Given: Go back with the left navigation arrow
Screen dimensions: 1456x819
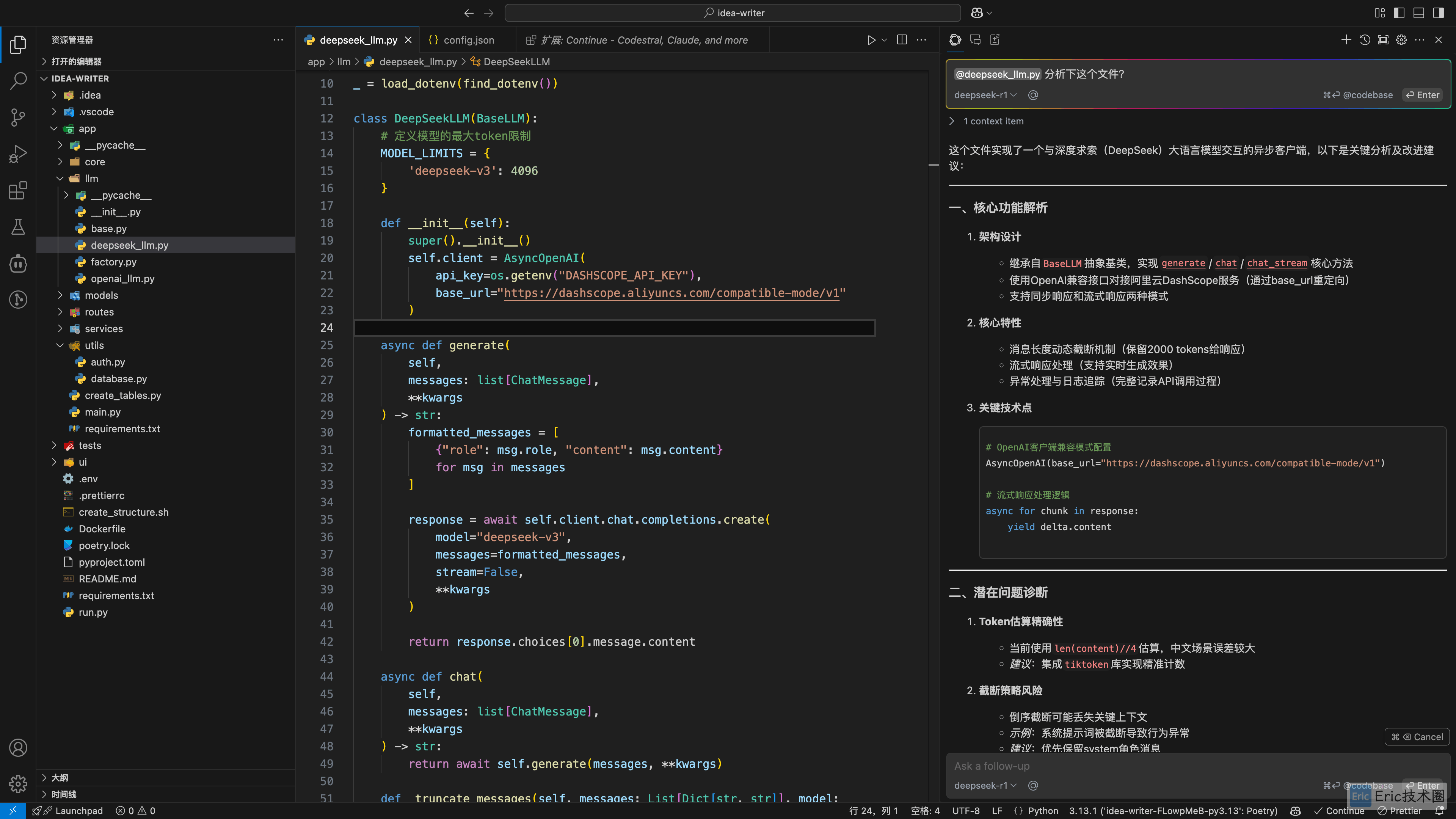Looking at the screenshot, I should click(x=469, y=13).
